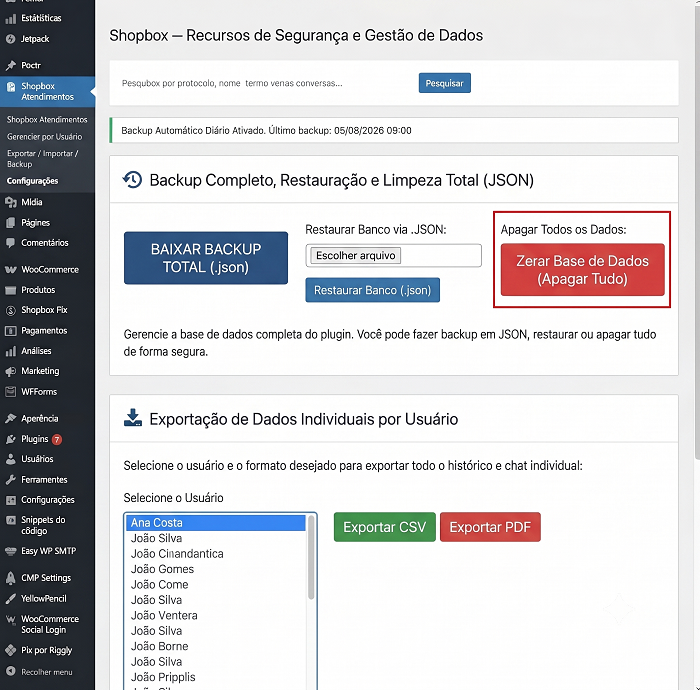Select João Come in user list
Image resolution: width=700 pixels, height=690 pixels.
click(x=216, y=585)
